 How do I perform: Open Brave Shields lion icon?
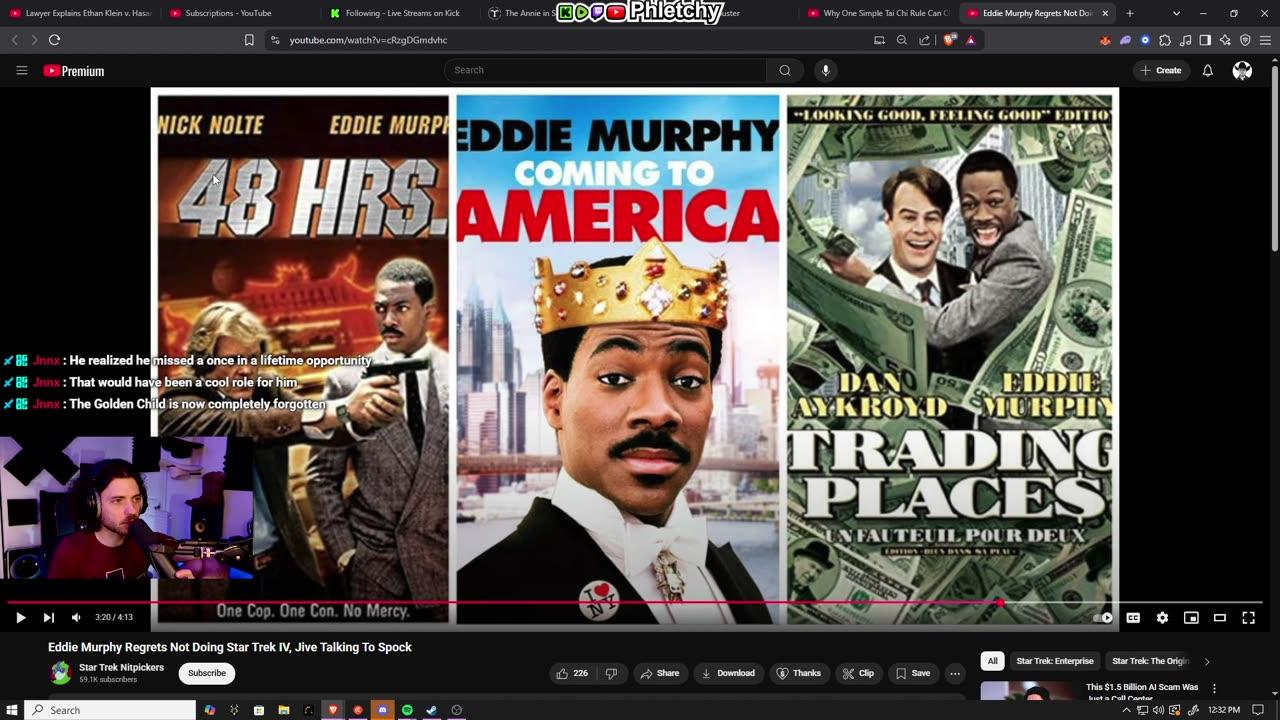click(x=949, y=40)
